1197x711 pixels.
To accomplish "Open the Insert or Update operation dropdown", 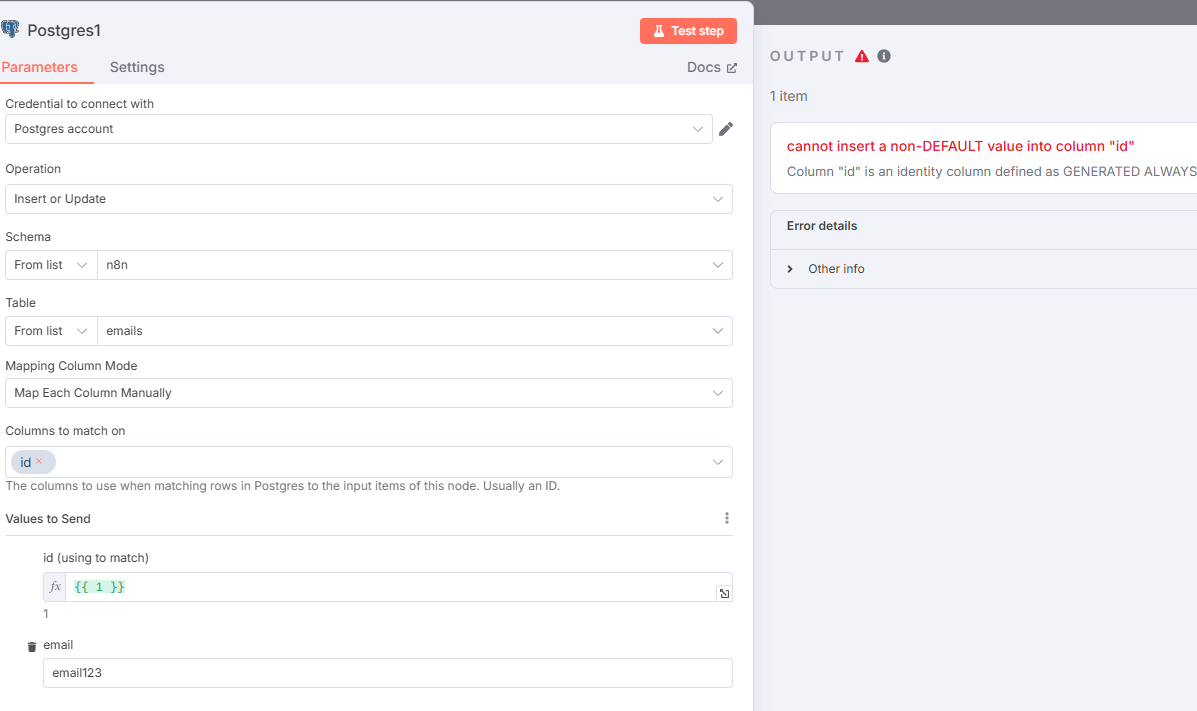I will [369, 199].
